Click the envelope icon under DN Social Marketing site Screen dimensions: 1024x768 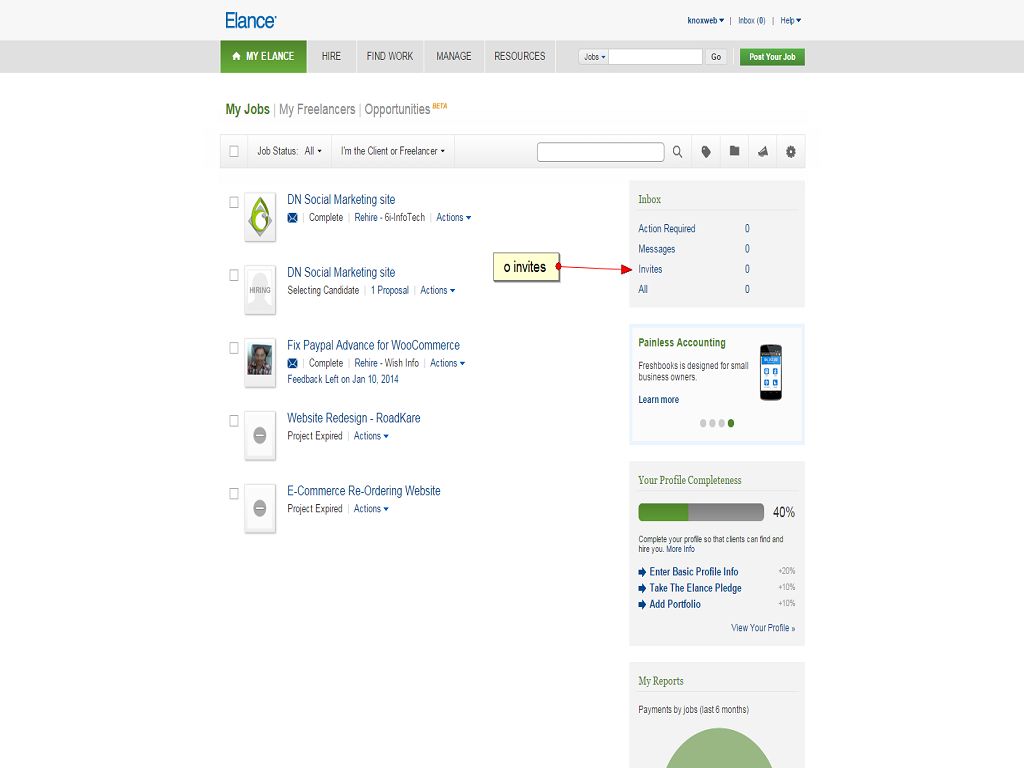pyautogui.click(x=293, y=217)
